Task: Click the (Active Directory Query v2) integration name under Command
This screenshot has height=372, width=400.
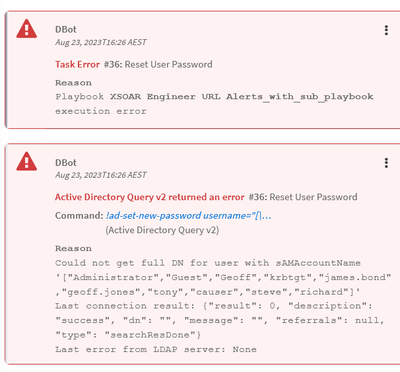Action: 162,230
